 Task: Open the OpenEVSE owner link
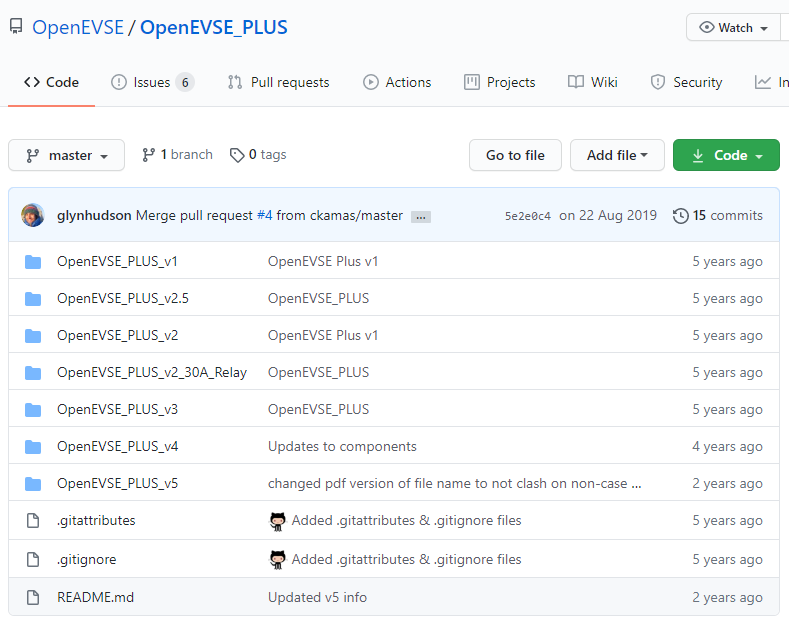click(x=78, y=27)
